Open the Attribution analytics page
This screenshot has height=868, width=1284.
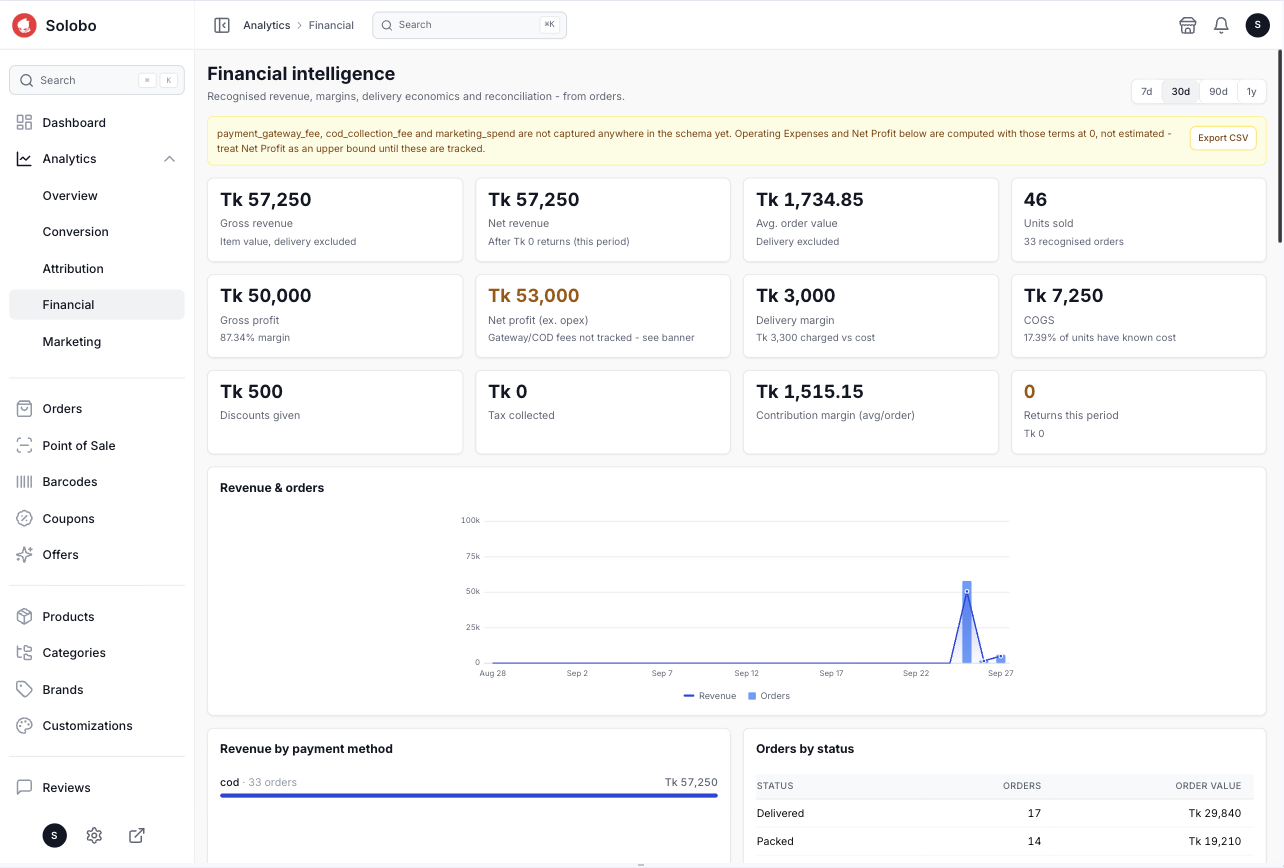click(x=97, y=269)
